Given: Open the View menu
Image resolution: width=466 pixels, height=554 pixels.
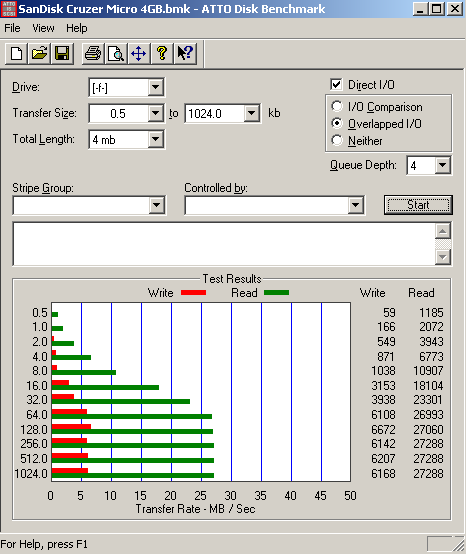Looking at the screenshot, I should click(x=43, y=28).
